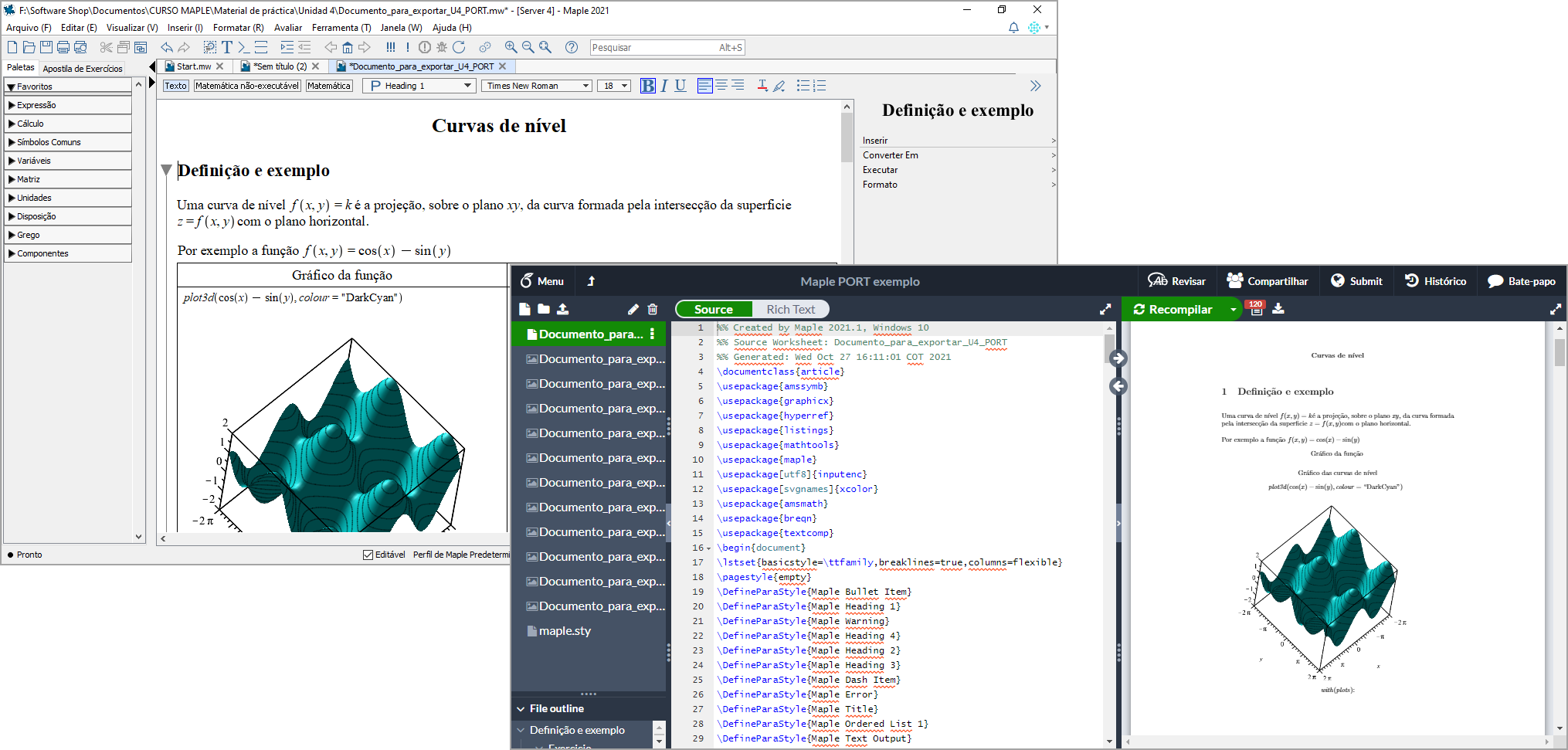The image size is (1568, 750).
Task: Click the Pesquisar search field
Action: [667, 47]
